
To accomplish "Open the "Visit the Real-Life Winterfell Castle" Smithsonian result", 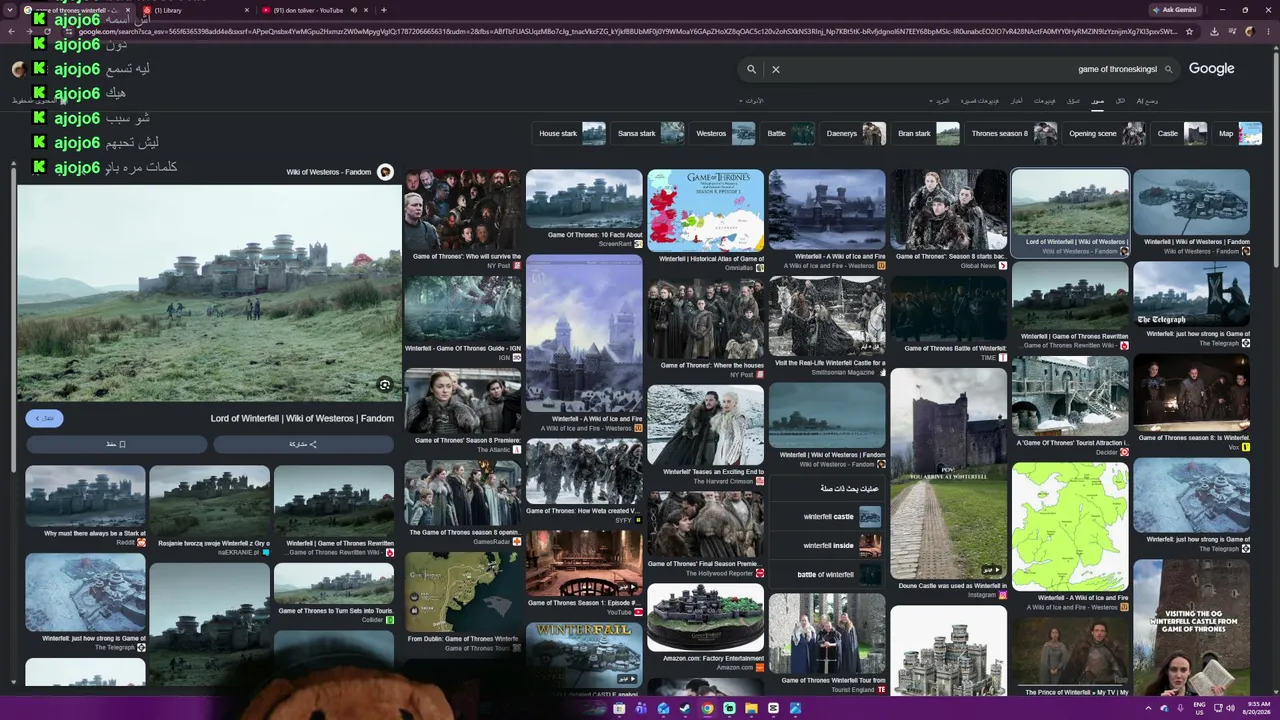I will click(827, 326).
